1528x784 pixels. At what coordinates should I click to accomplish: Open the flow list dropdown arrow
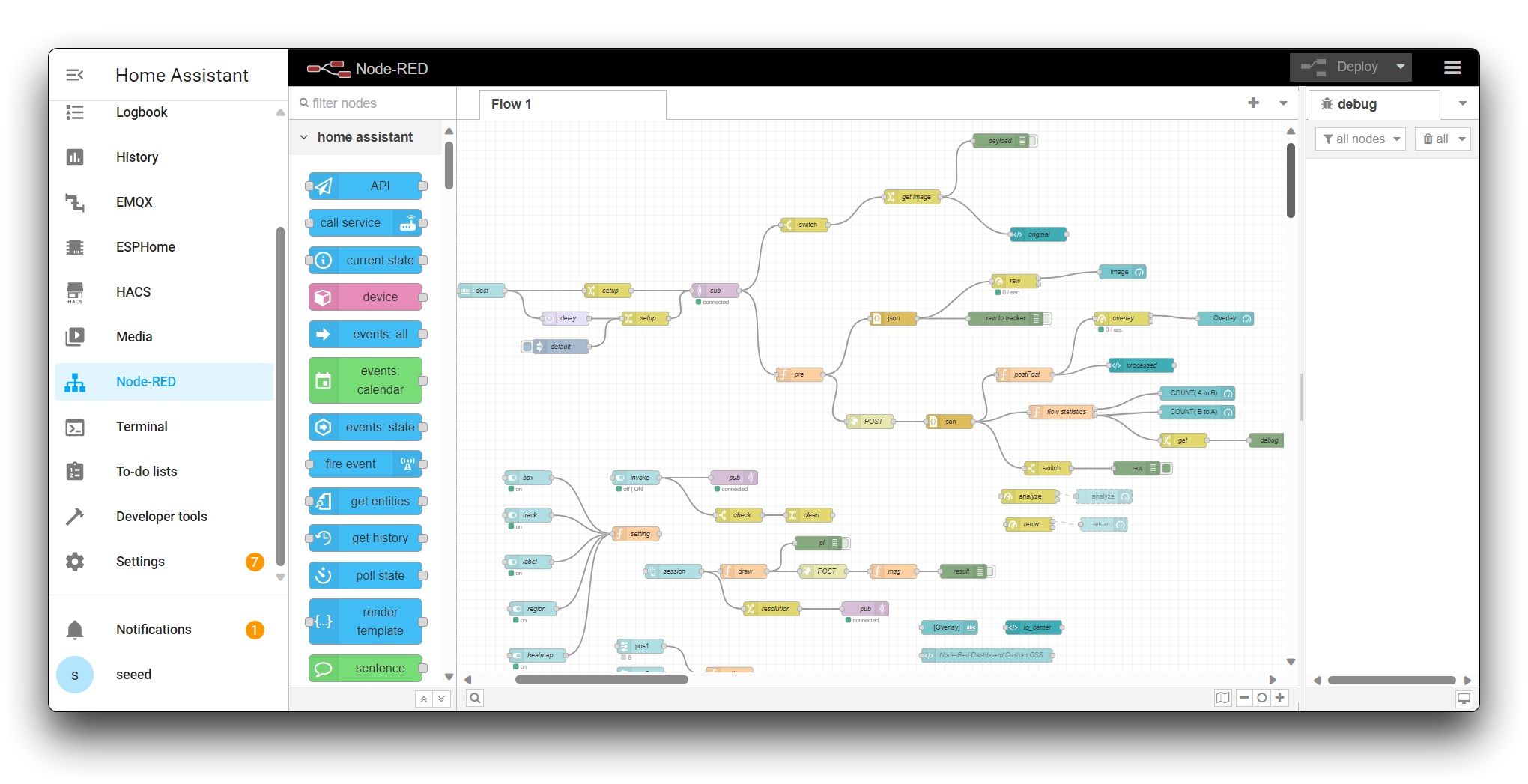click(x=1283, y=103)
